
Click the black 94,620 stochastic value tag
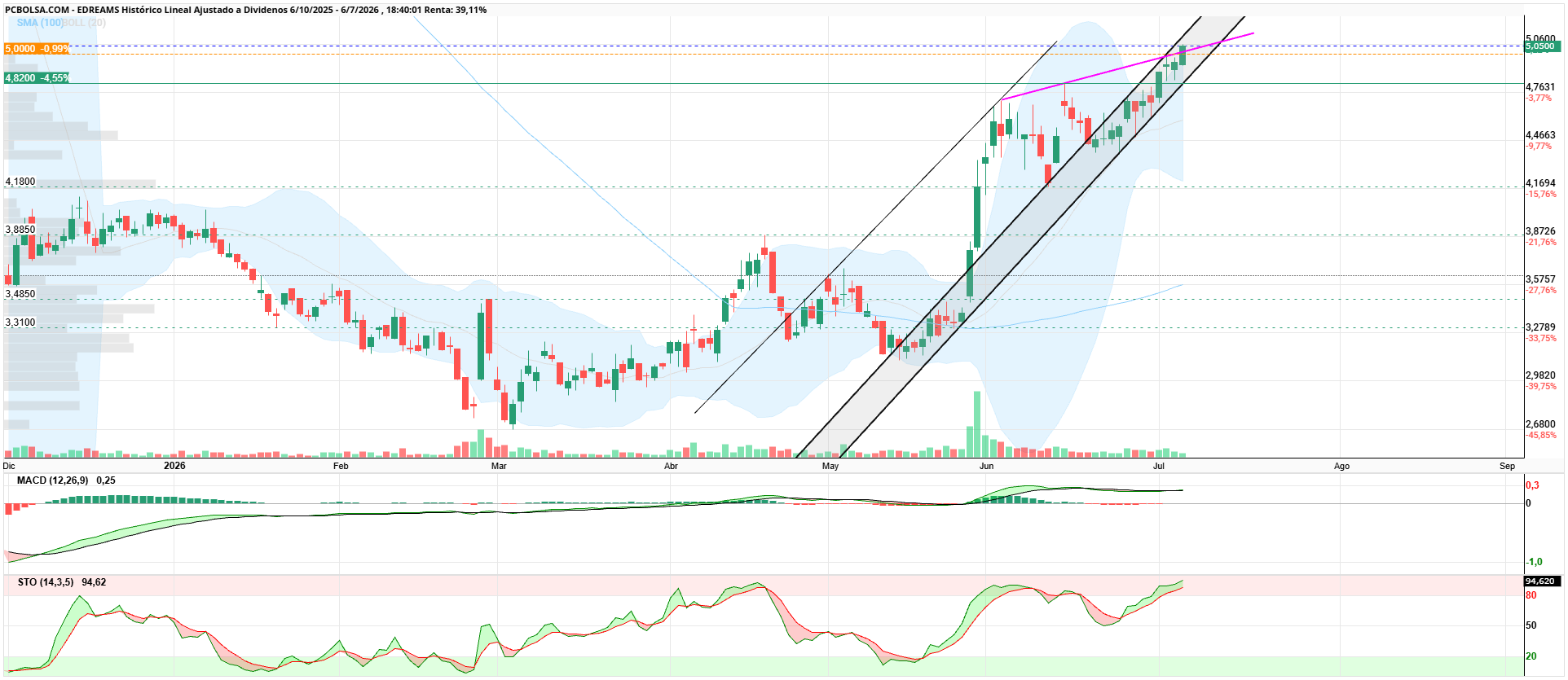[x=1542, y=581]
